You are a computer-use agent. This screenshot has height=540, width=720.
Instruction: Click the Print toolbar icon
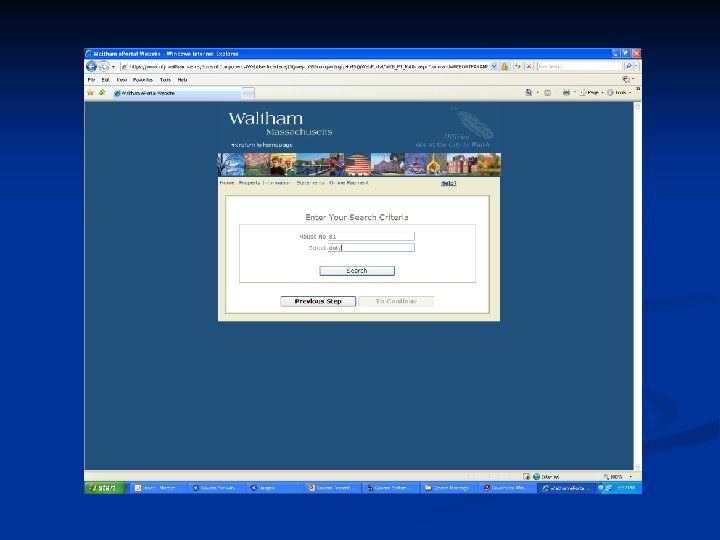566,93
